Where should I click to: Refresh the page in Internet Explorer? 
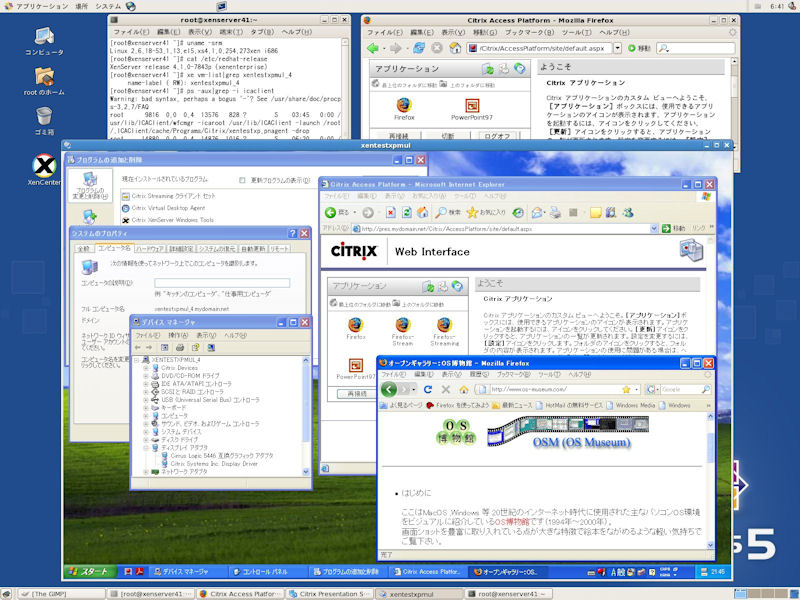tap(407, 212)
